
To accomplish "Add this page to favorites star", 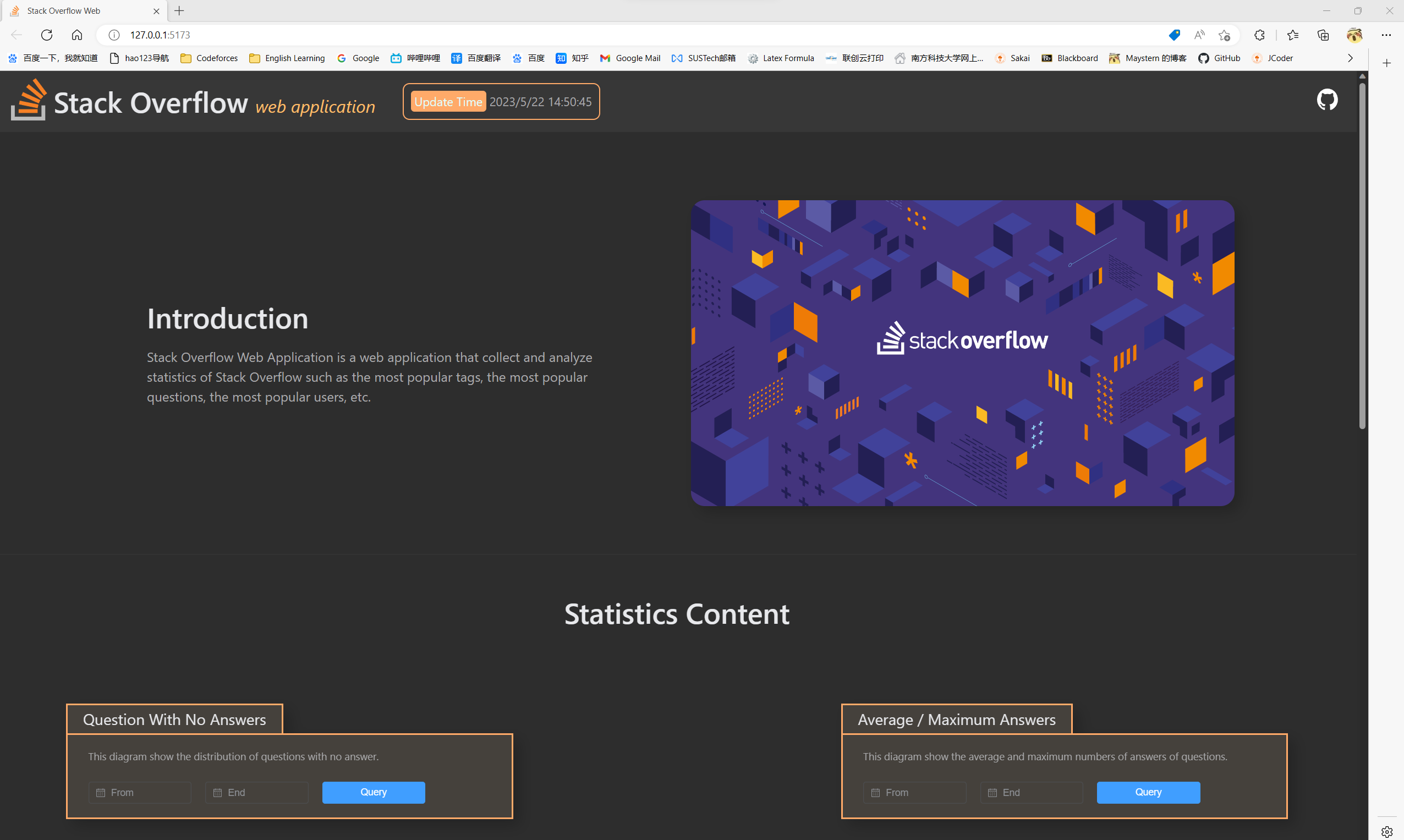I will click(1224, 35).
